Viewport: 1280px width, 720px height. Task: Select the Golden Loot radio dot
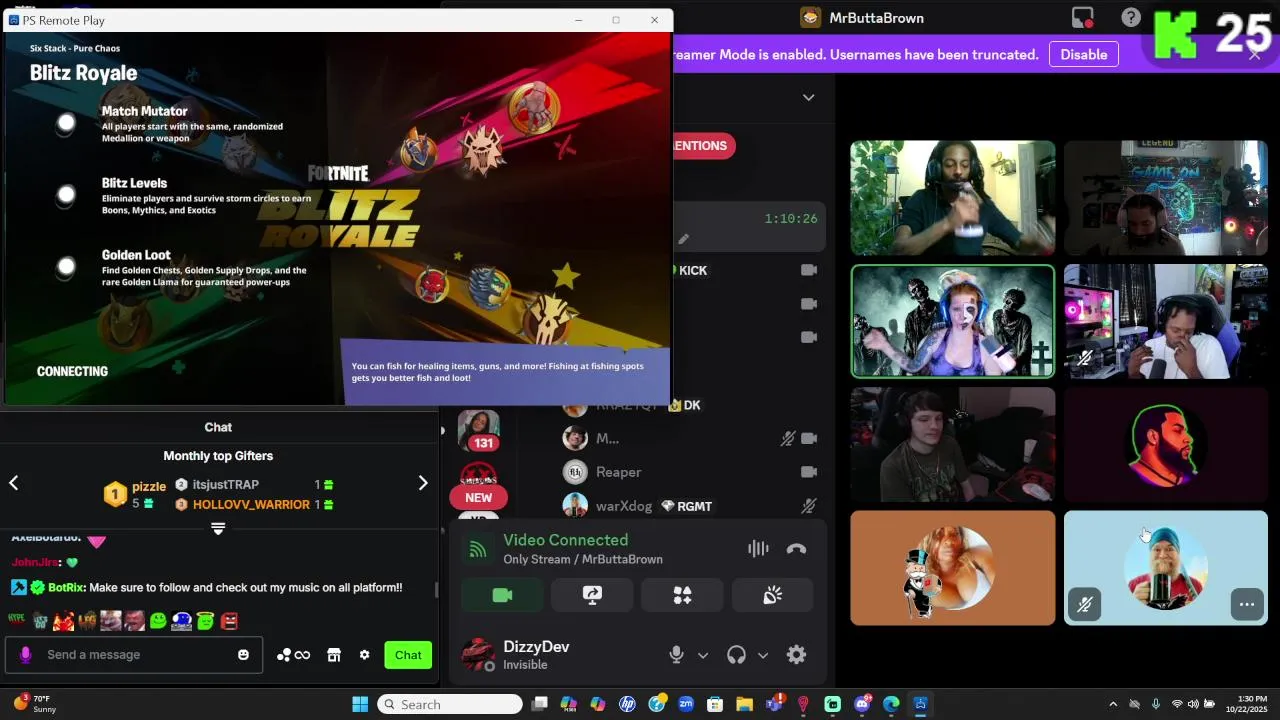(x=66, y=267)
